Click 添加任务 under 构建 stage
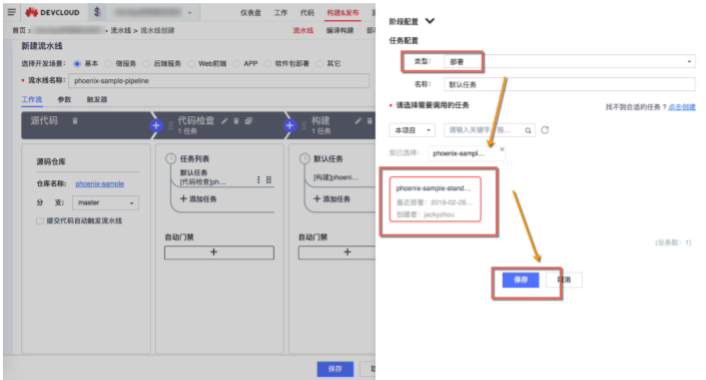The width and height of the screenshot is (706, 380). tap(332, 199)
